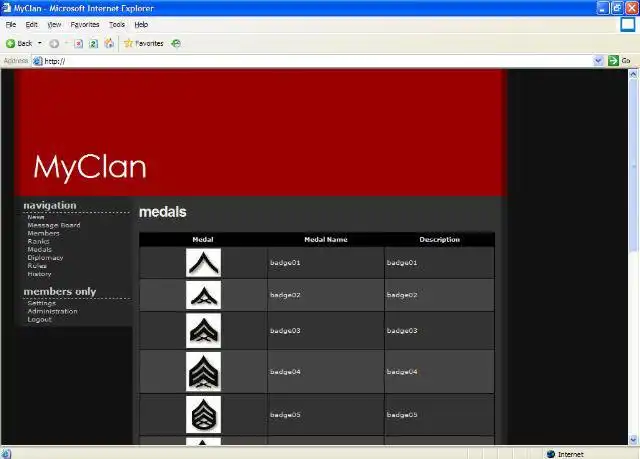Open the News navigation link
The height and width of the screenshot is (459, 640).
[36, 217]
